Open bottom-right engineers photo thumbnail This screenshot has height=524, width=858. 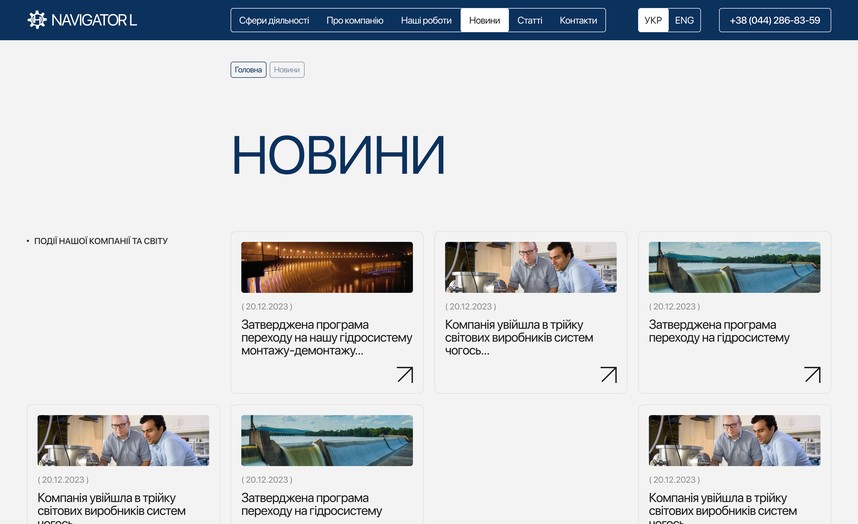coord(734,440)
